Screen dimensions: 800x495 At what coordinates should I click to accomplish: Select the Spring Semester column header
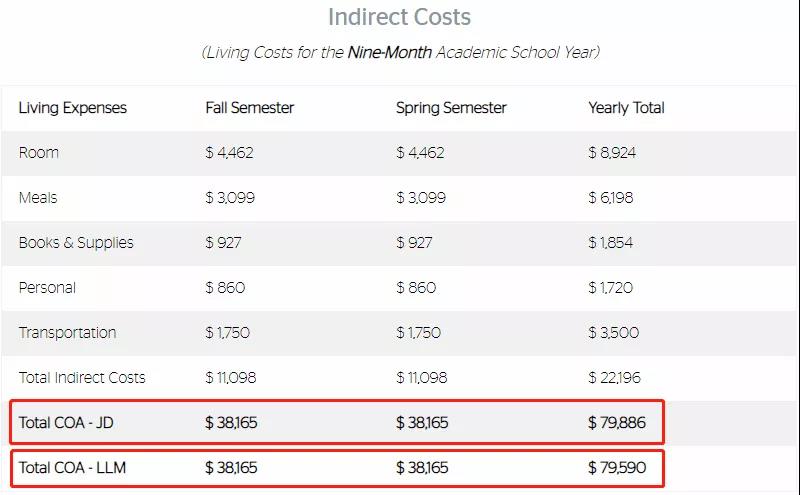point(451,108)
